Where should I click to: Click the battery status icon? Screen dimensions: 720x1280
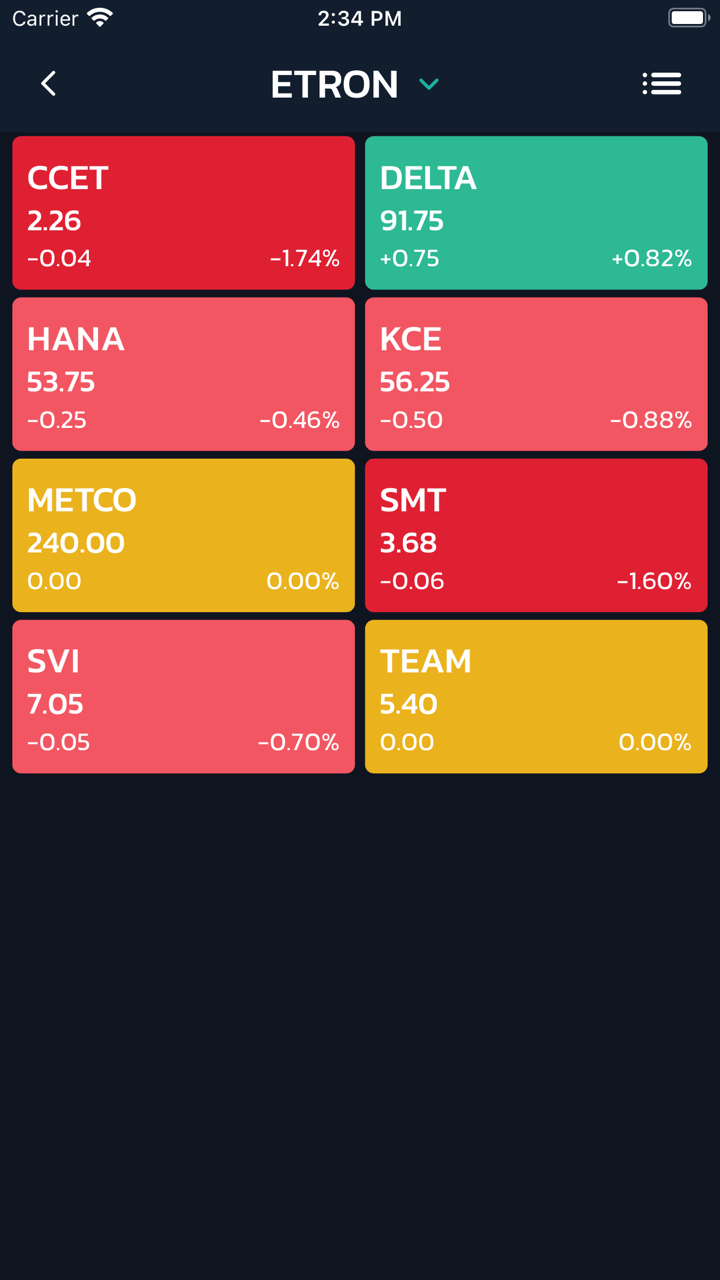pyautogui.click(x=688, y=18)
